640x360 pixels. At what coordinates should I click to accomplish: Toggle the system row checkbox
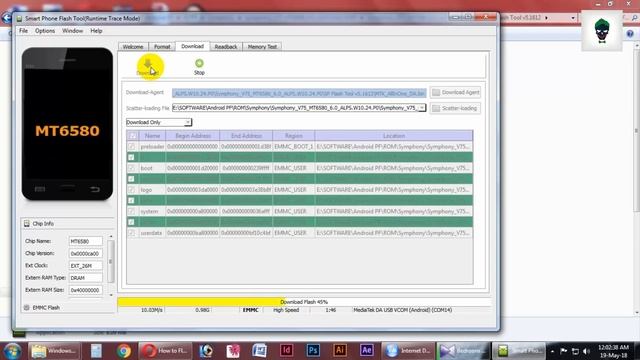(x=131, y=211)
